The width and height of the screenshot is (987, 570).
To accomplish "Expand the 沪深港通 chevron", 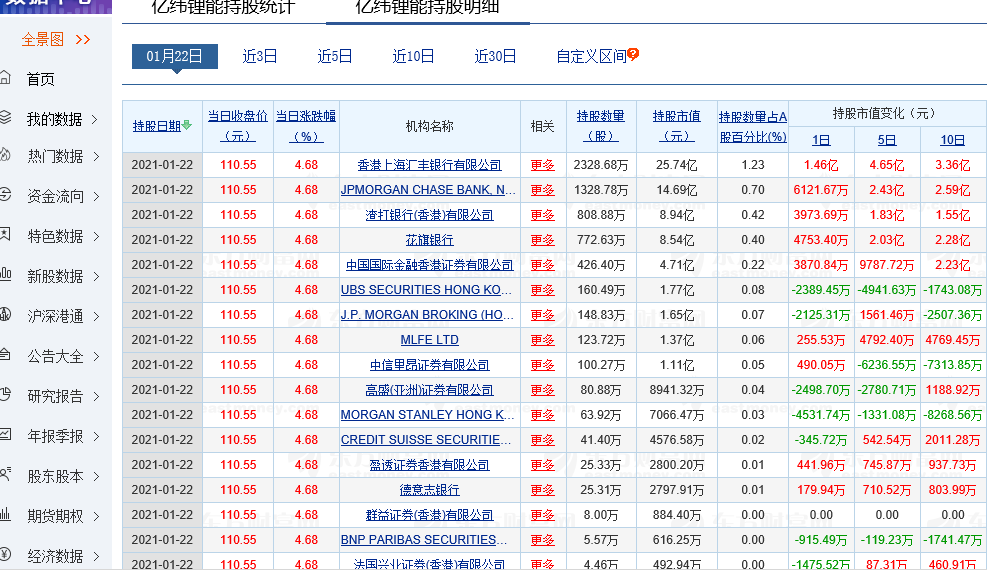I will pyautogui.click(x=97, y=316).
